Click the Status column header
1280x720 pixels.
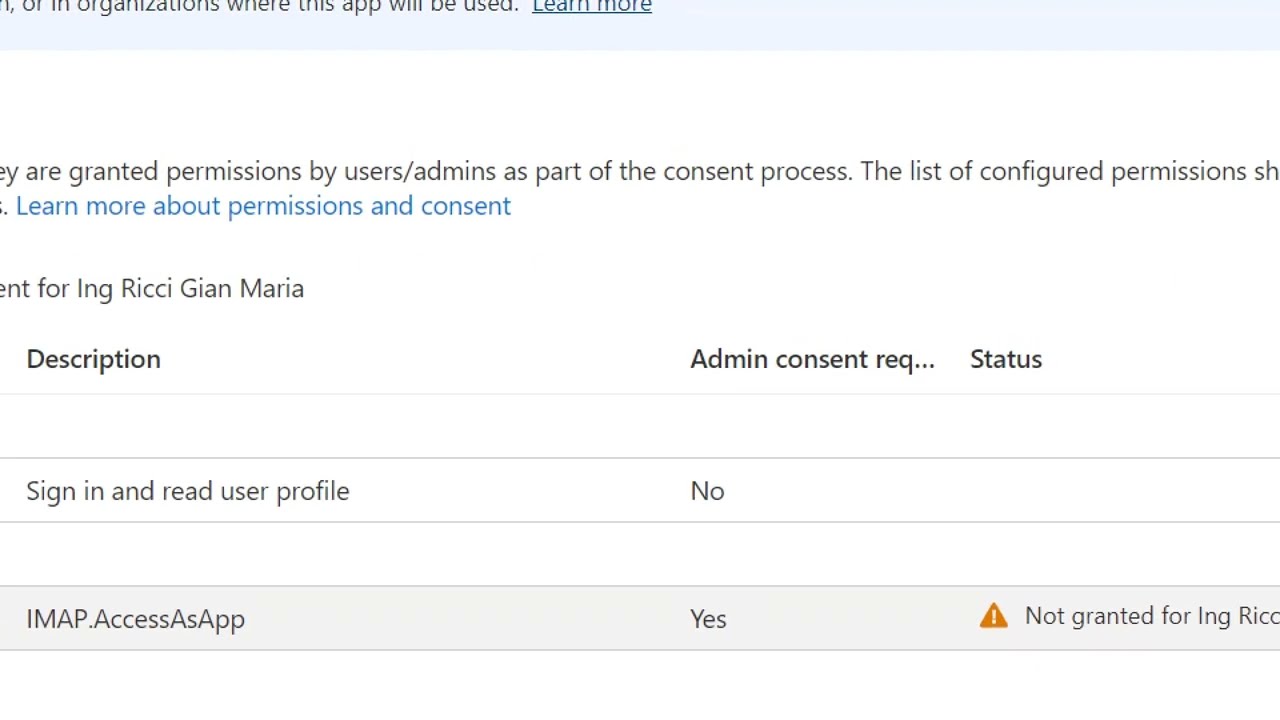click(x=1006, y=359)
